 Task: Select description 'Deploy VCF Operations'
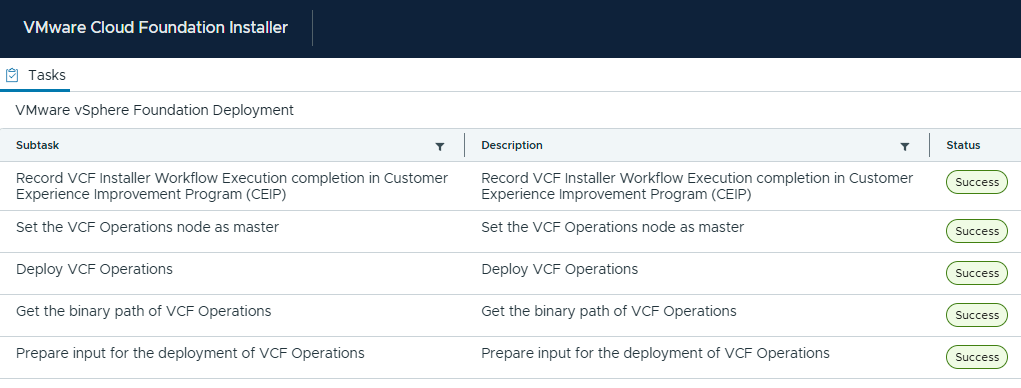(x=560, y=269)
